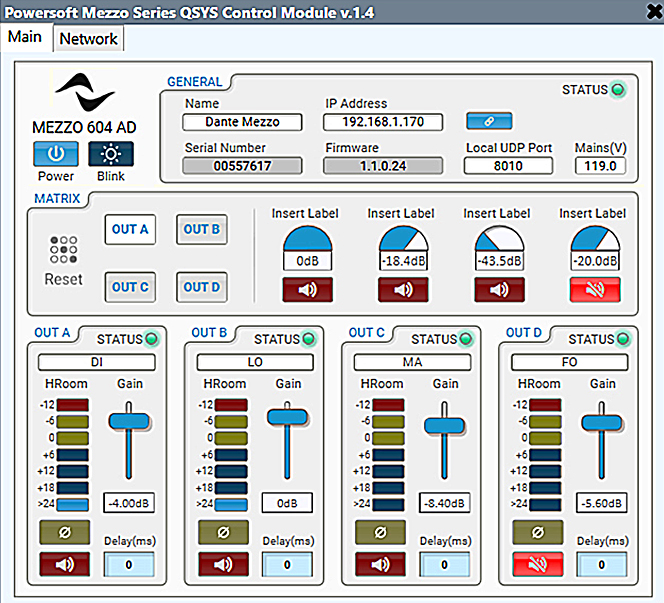Click the OUT D gain fader handle
The height and width of the screenshot is (603, 664).
(602, 422)
